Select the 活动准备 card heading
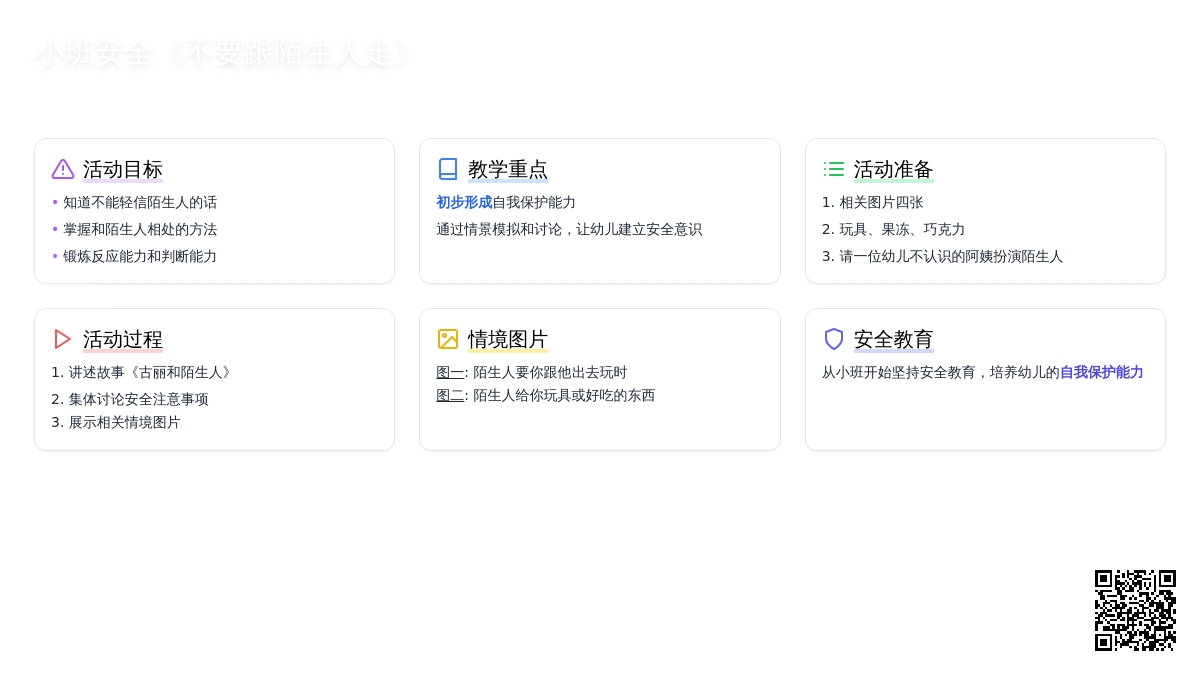 click(x=893, y=170)
